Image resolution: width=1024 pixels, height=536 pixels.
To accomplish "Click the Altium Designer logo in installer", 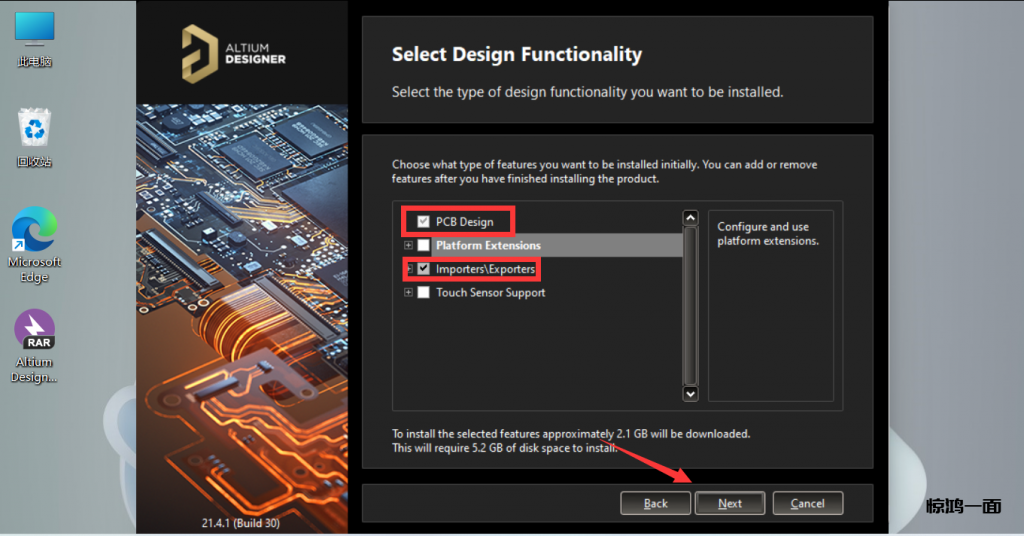I will click(x=234, y=52).
